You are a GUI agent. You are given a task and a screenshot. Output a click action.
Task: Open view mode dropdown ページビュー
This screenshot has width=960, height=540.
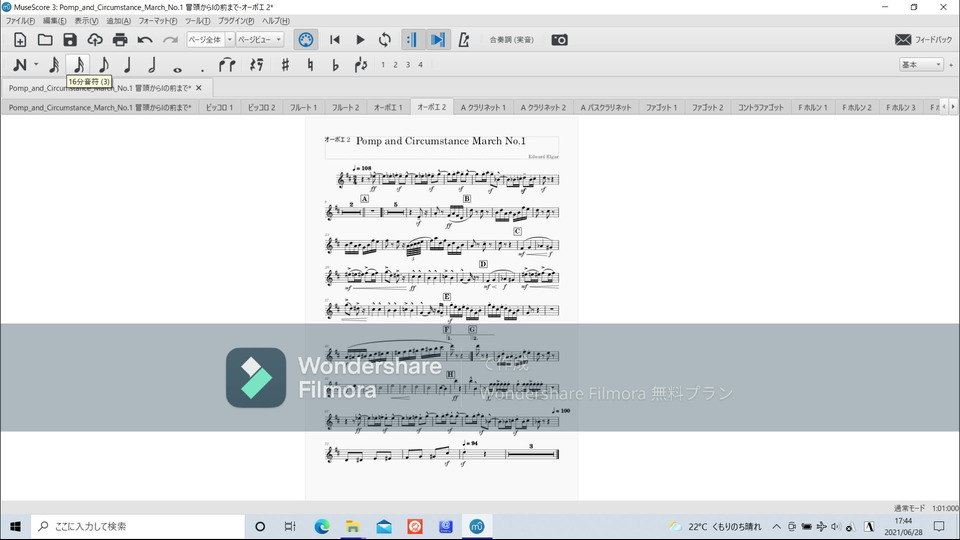pos(260,40)
